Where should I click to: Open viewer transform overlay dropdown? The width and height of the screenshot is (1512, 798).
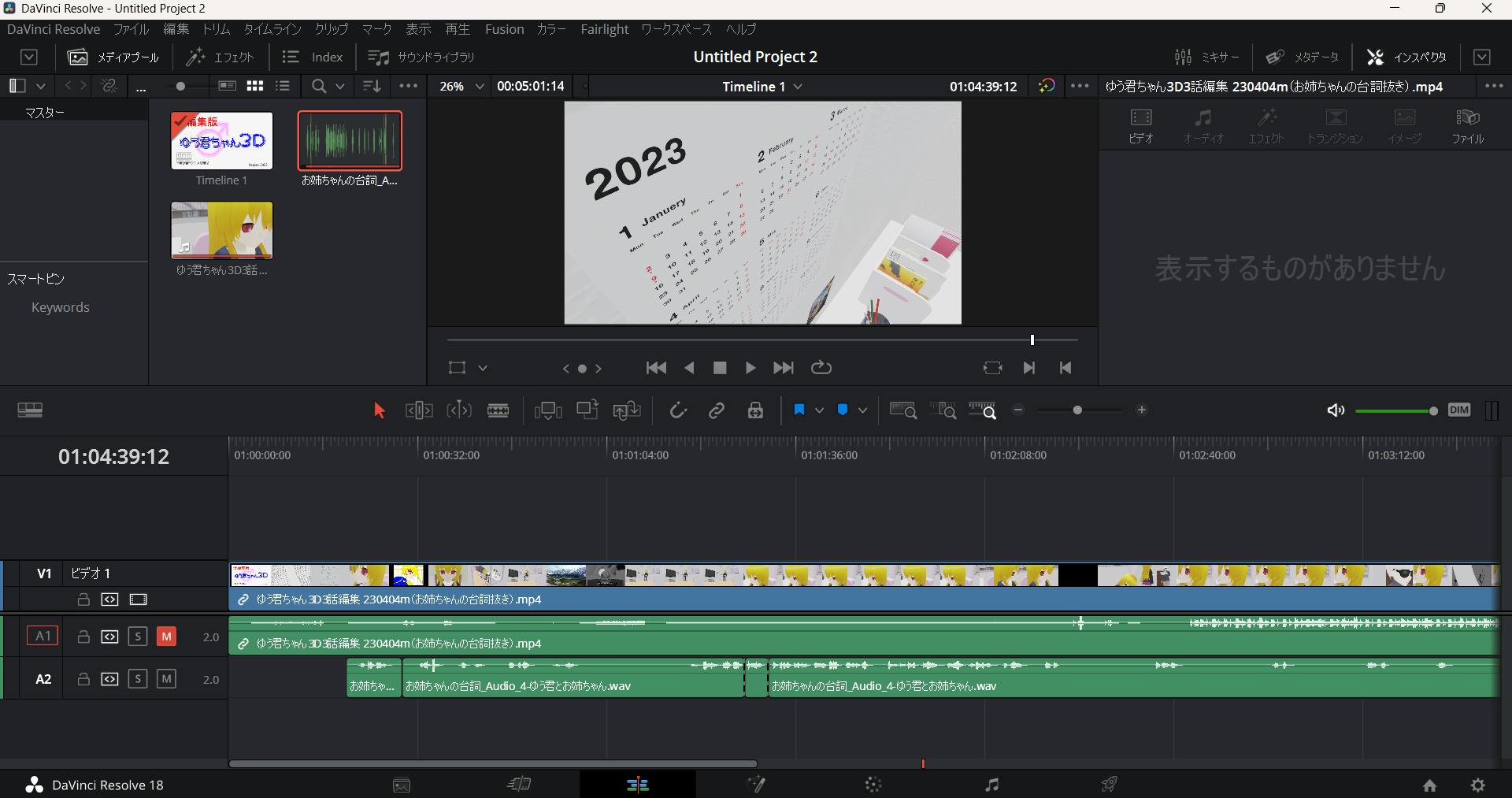(483, 368)
